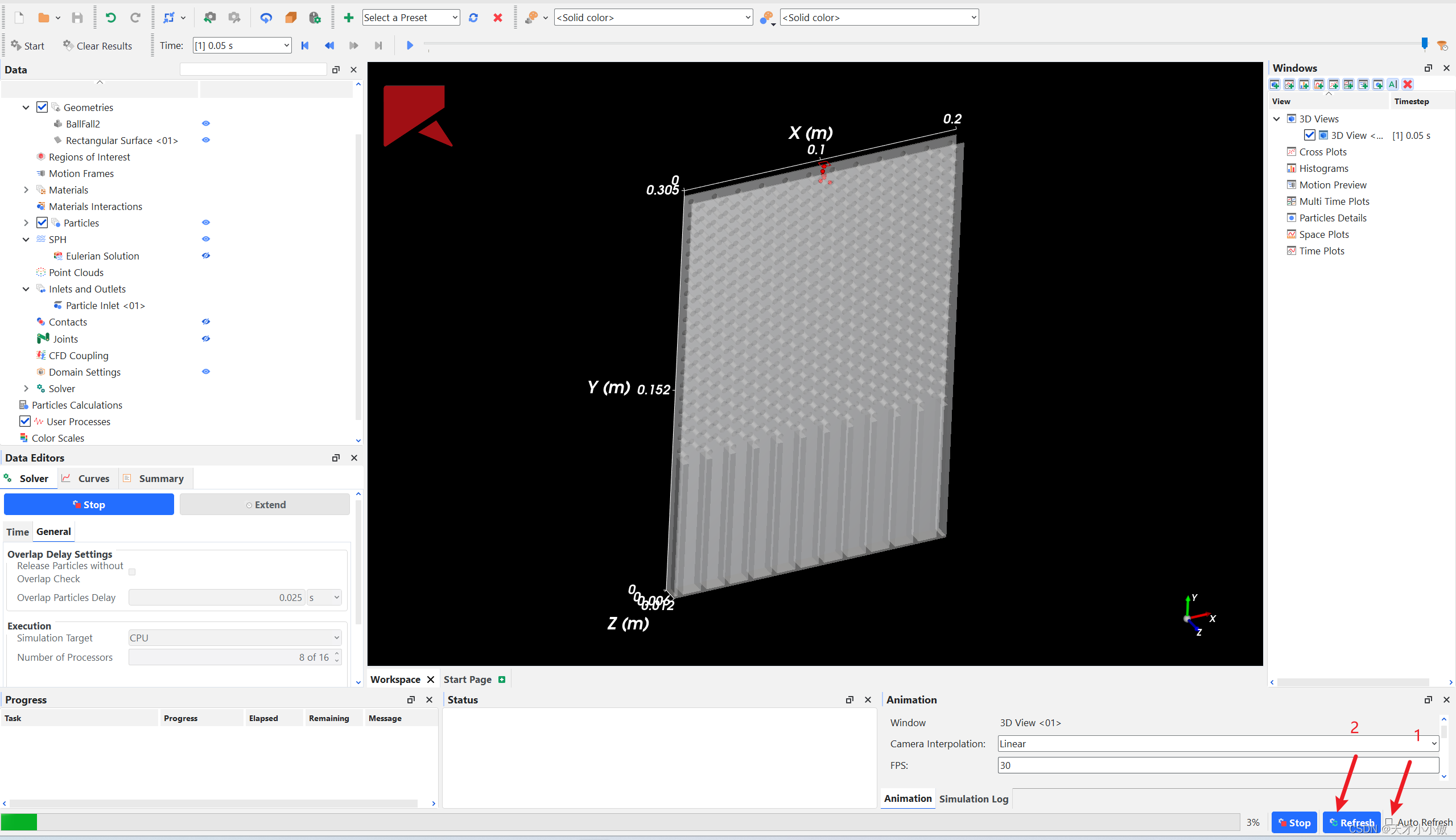The width and height of the screenshot is (1456, 840).
Task: Click the timeline slider handle
Action: (x=1424, y=43)
